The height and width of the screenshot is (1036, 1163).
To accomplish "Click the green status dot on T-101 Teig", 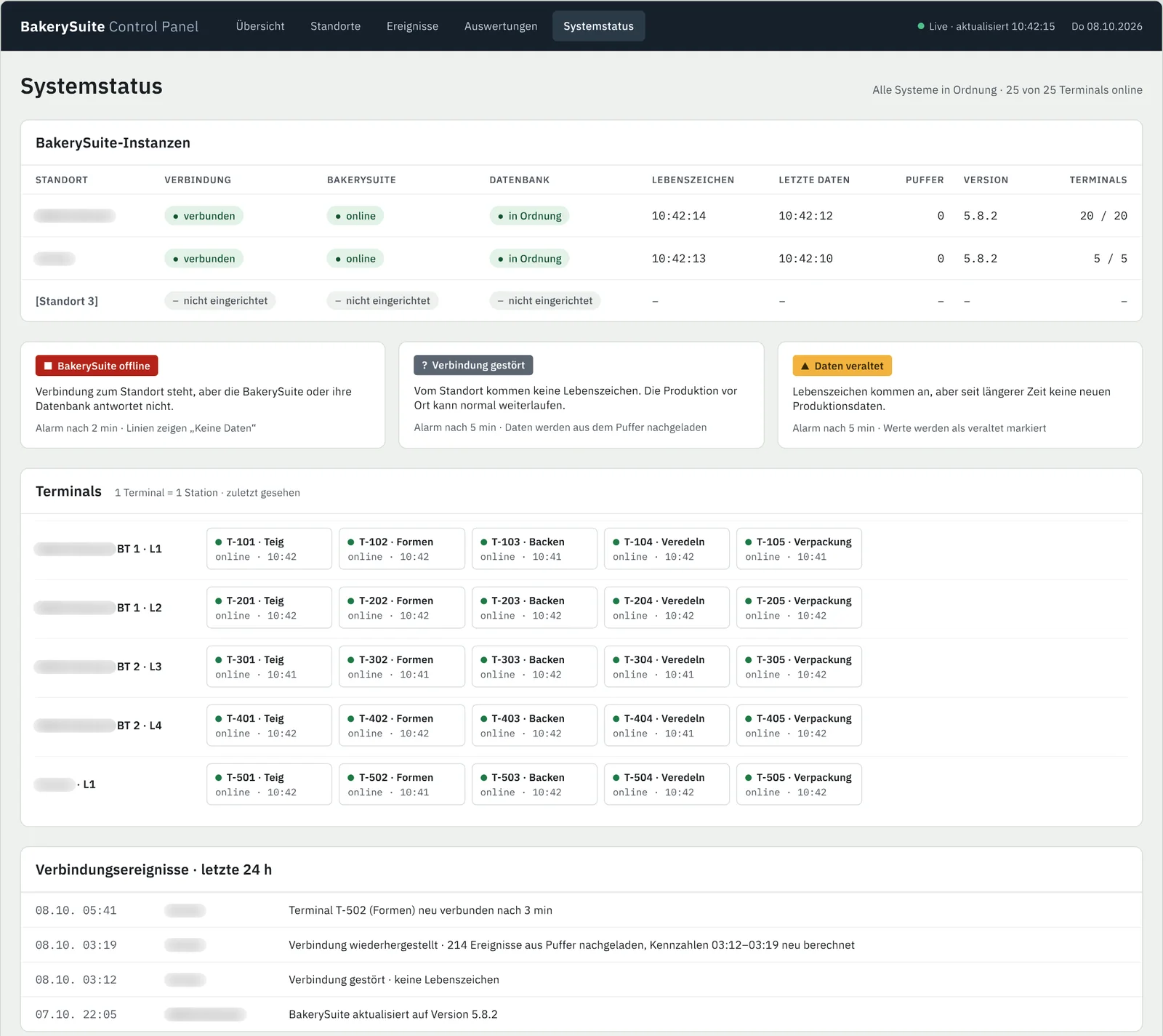I will pyautogui.click(x=218, y=542).
